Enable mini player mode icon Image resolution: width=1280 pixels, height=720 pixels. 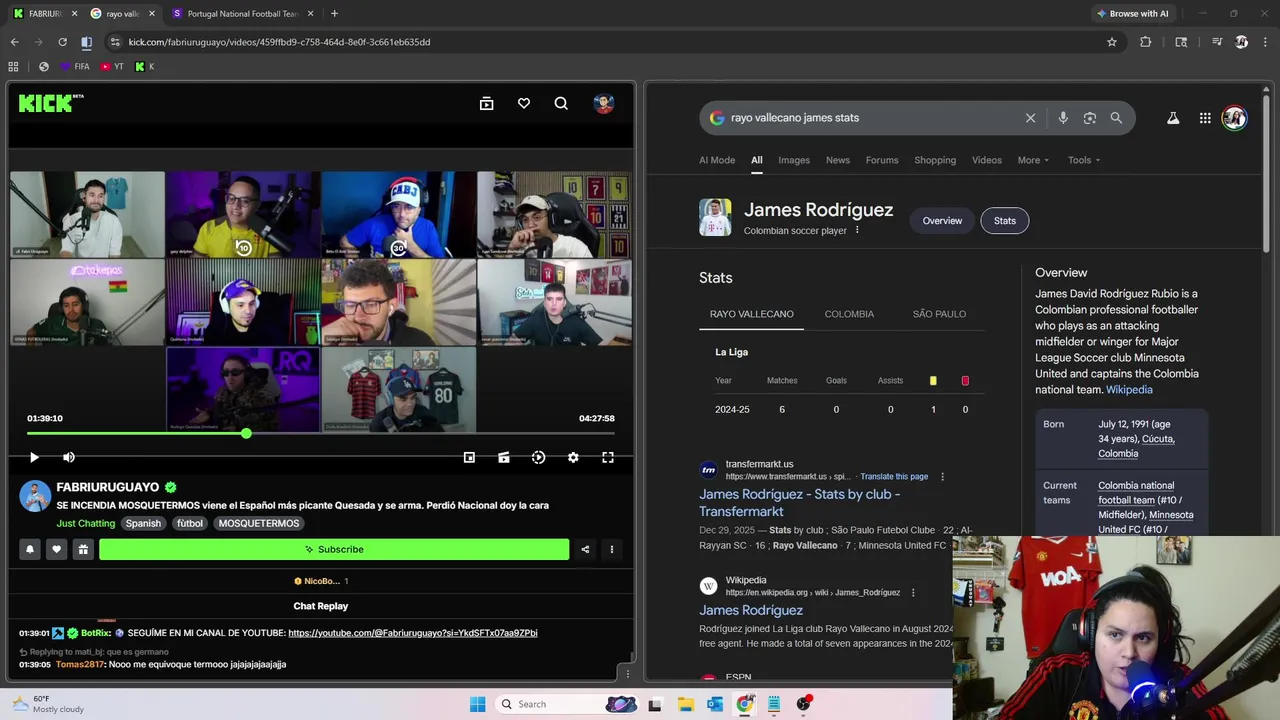coord(469,457)
